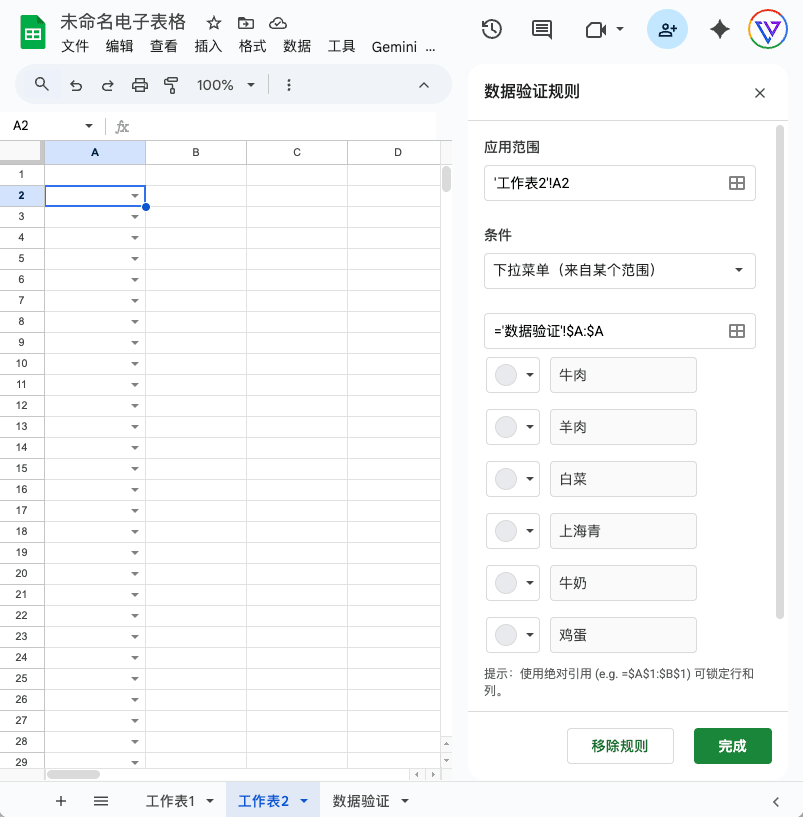Click the 完成 button
Viewport: 803px width, 817px height.
[732, 746]
